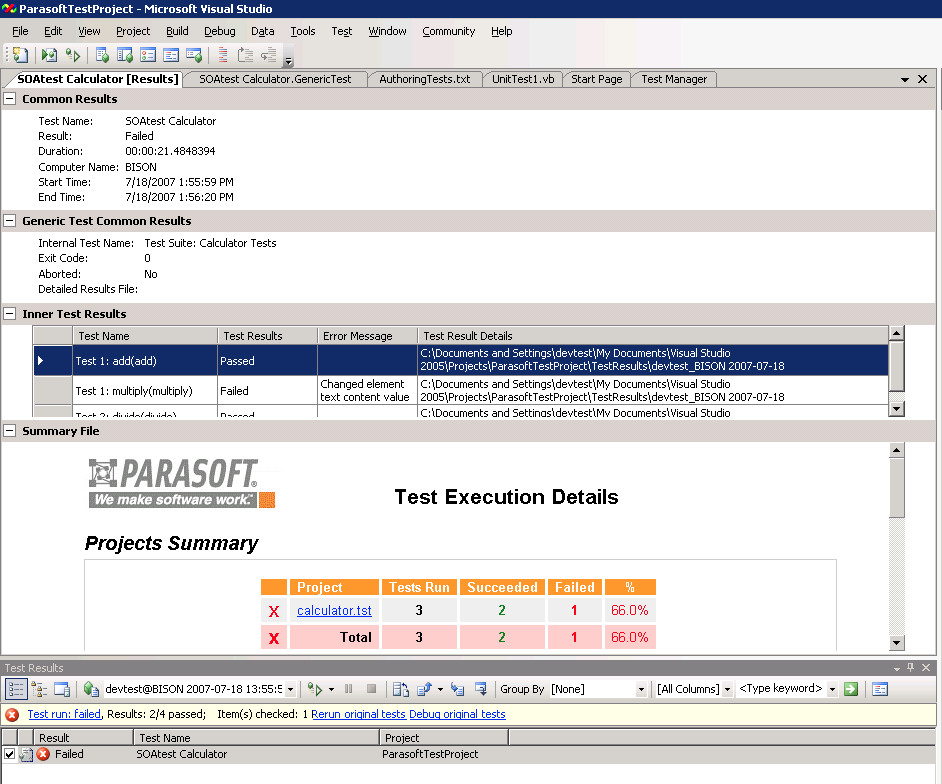Click the 'Rerun original tests' link
Screen dimensions: 942x784
pos(359,714)
